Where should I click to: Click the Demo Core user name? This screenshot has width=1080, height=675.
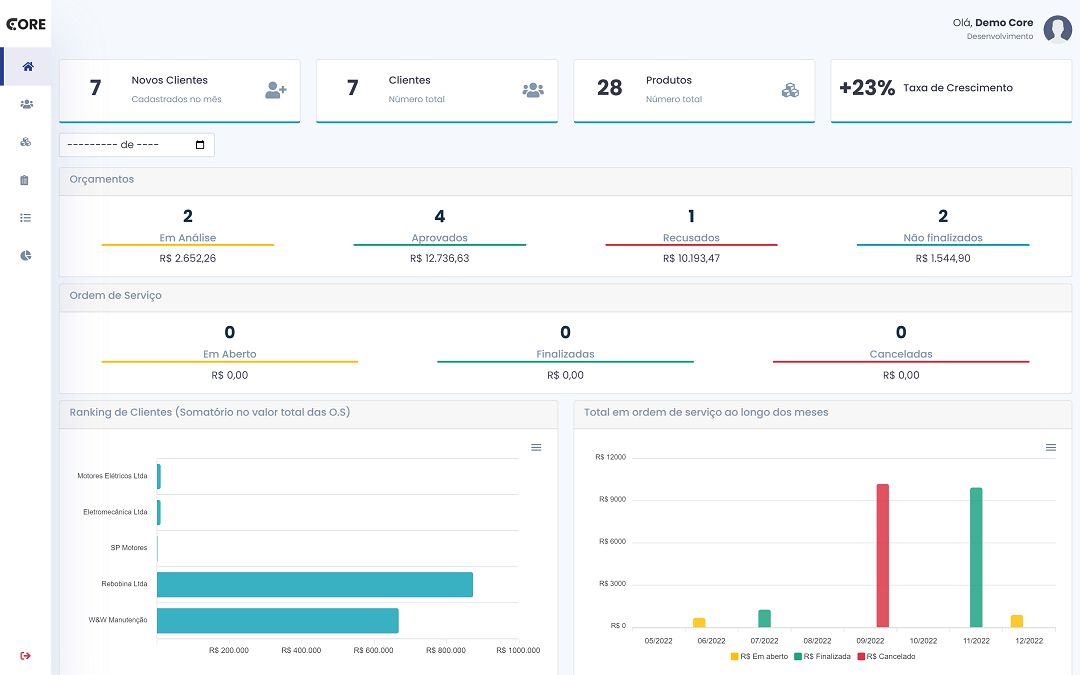pyautogui.click(x=1004, y=23)
